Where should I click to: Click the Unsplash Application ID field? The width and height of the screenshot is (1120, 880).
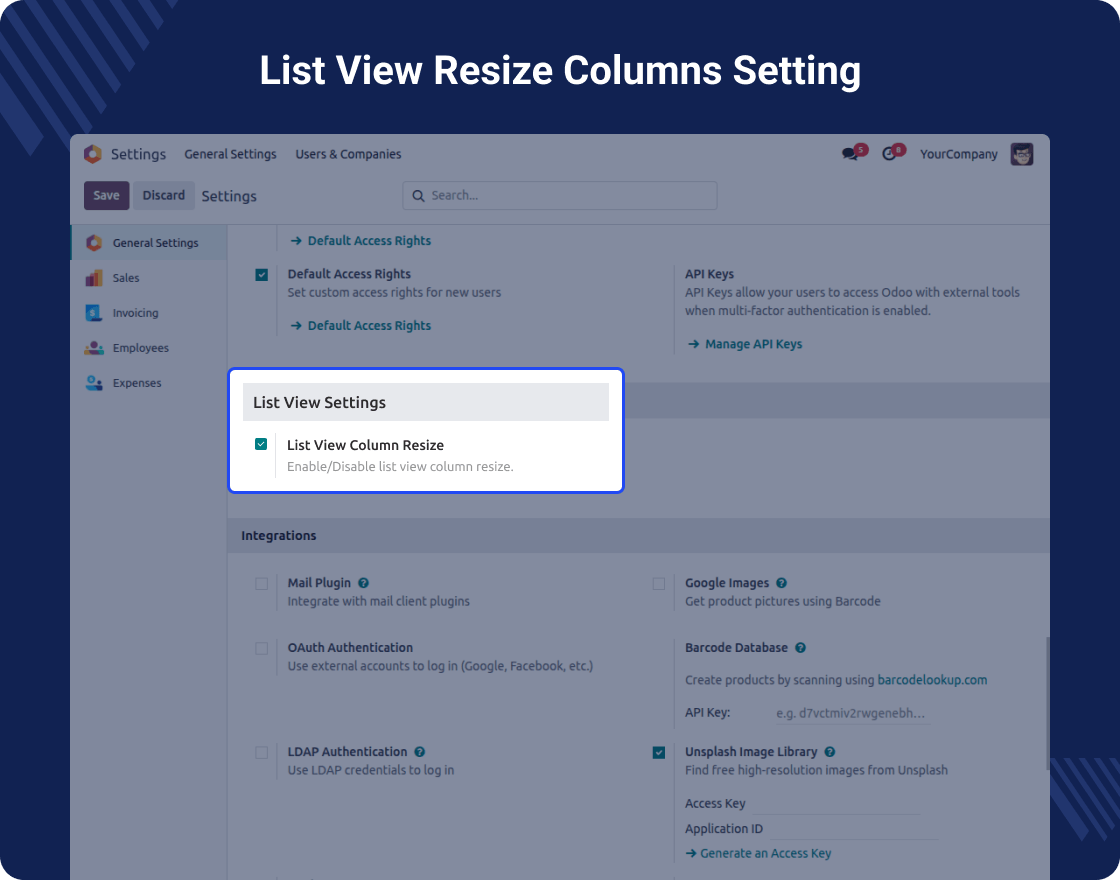coord(853,829)
